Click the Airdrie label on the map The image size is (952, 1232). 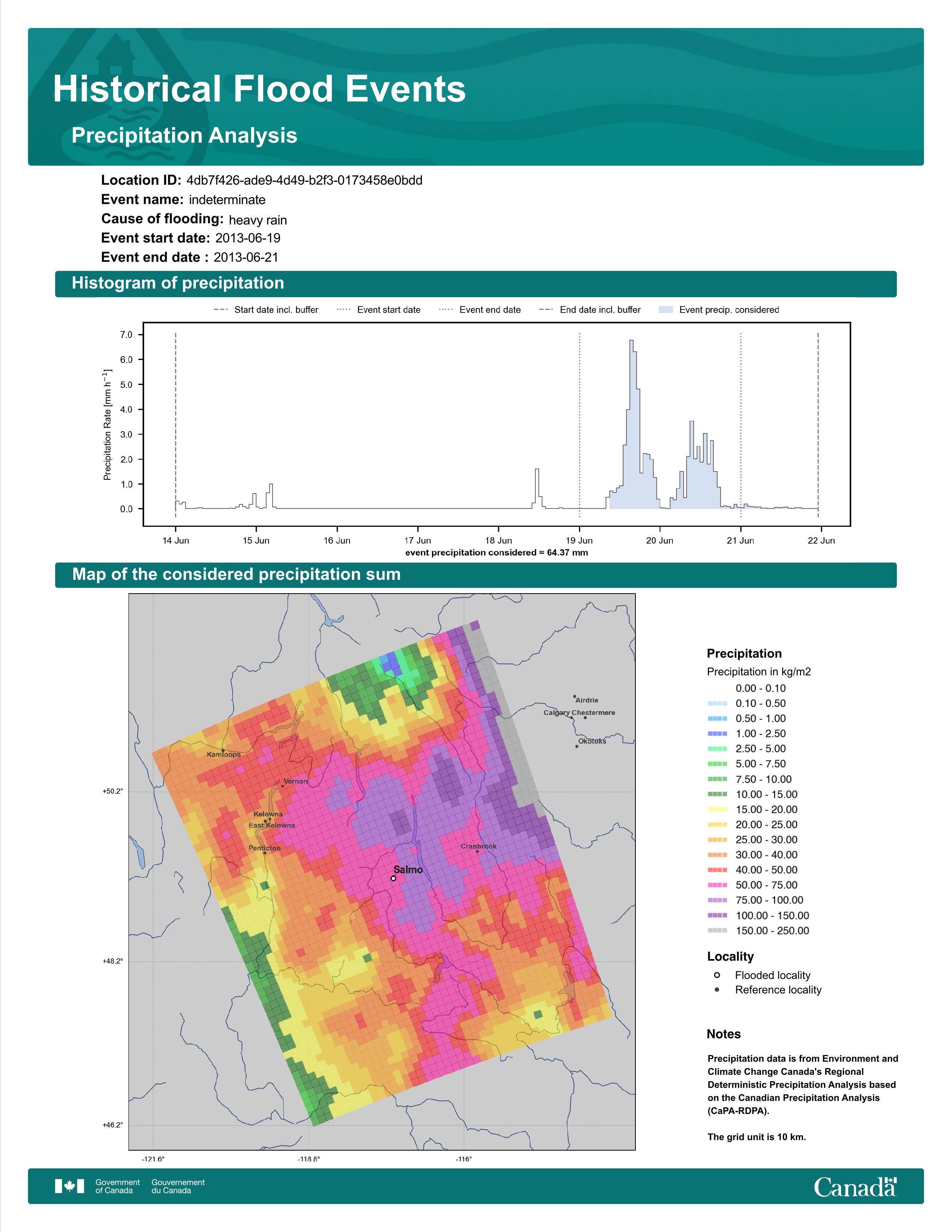(587, 700)
